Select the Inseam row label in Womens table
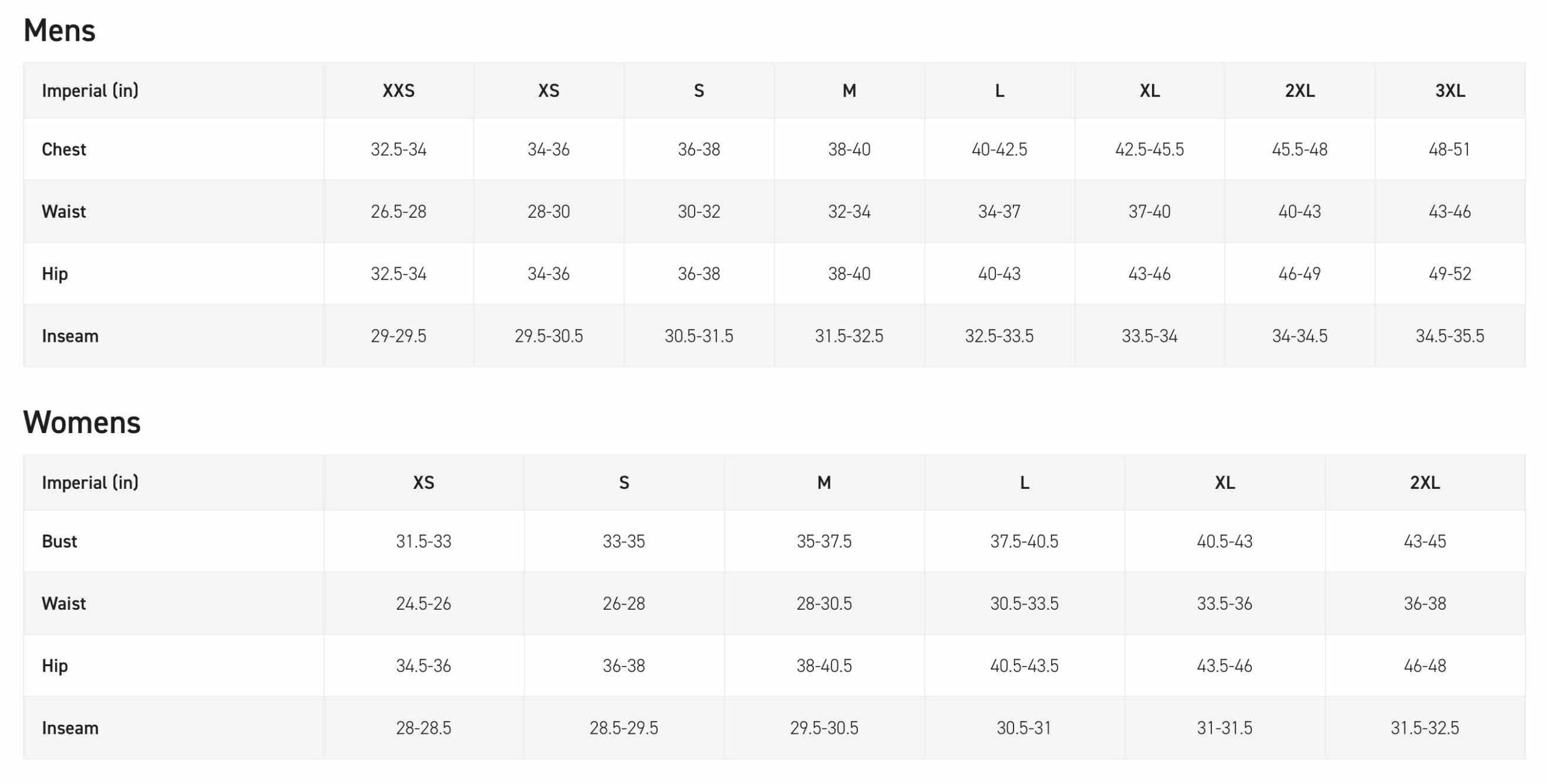 [70, 728]
